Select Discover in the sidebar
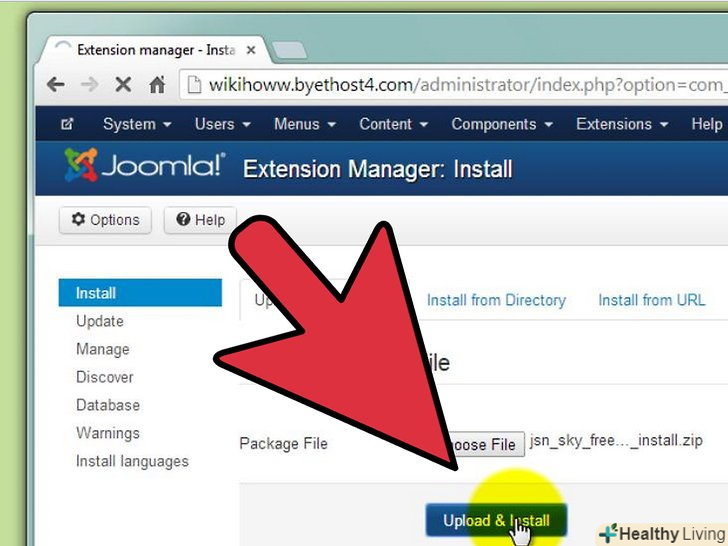The image size is (728, 546). pyautogui.click(x=104, y=377)
